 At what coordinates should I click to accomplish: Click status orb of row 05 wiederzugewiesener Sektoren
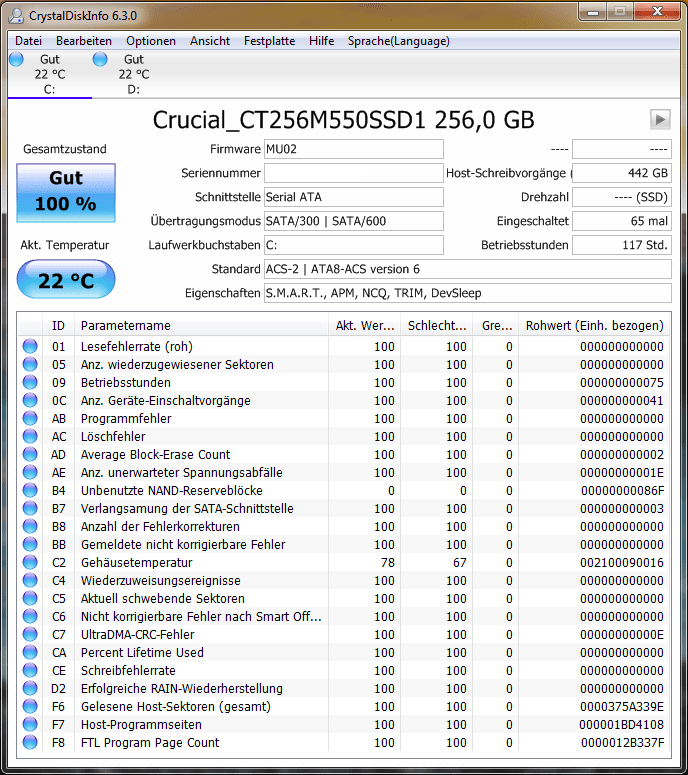[x=30, y=364]
